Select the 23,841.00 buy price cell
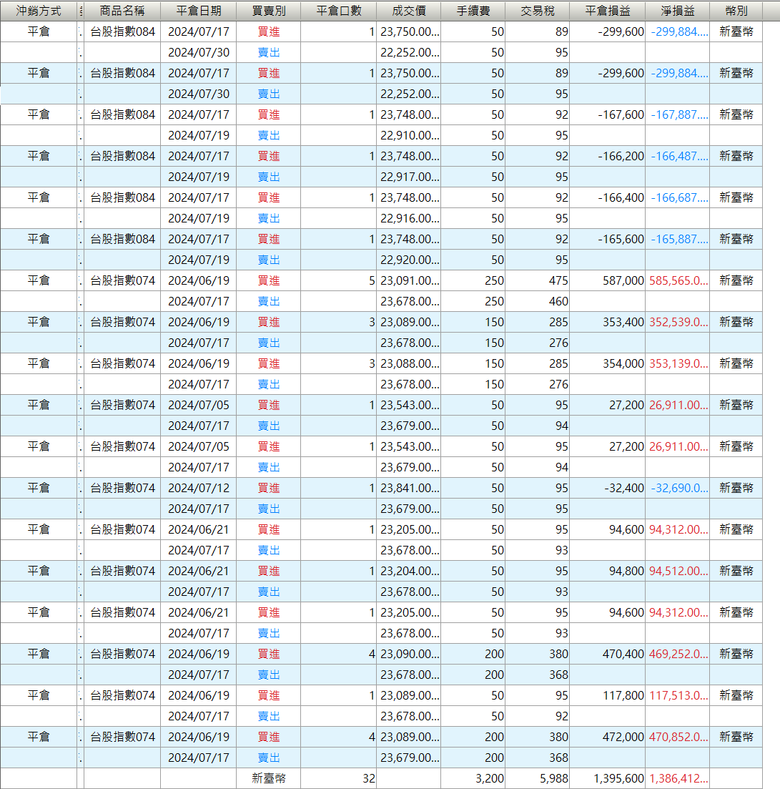 pos(409,488)
